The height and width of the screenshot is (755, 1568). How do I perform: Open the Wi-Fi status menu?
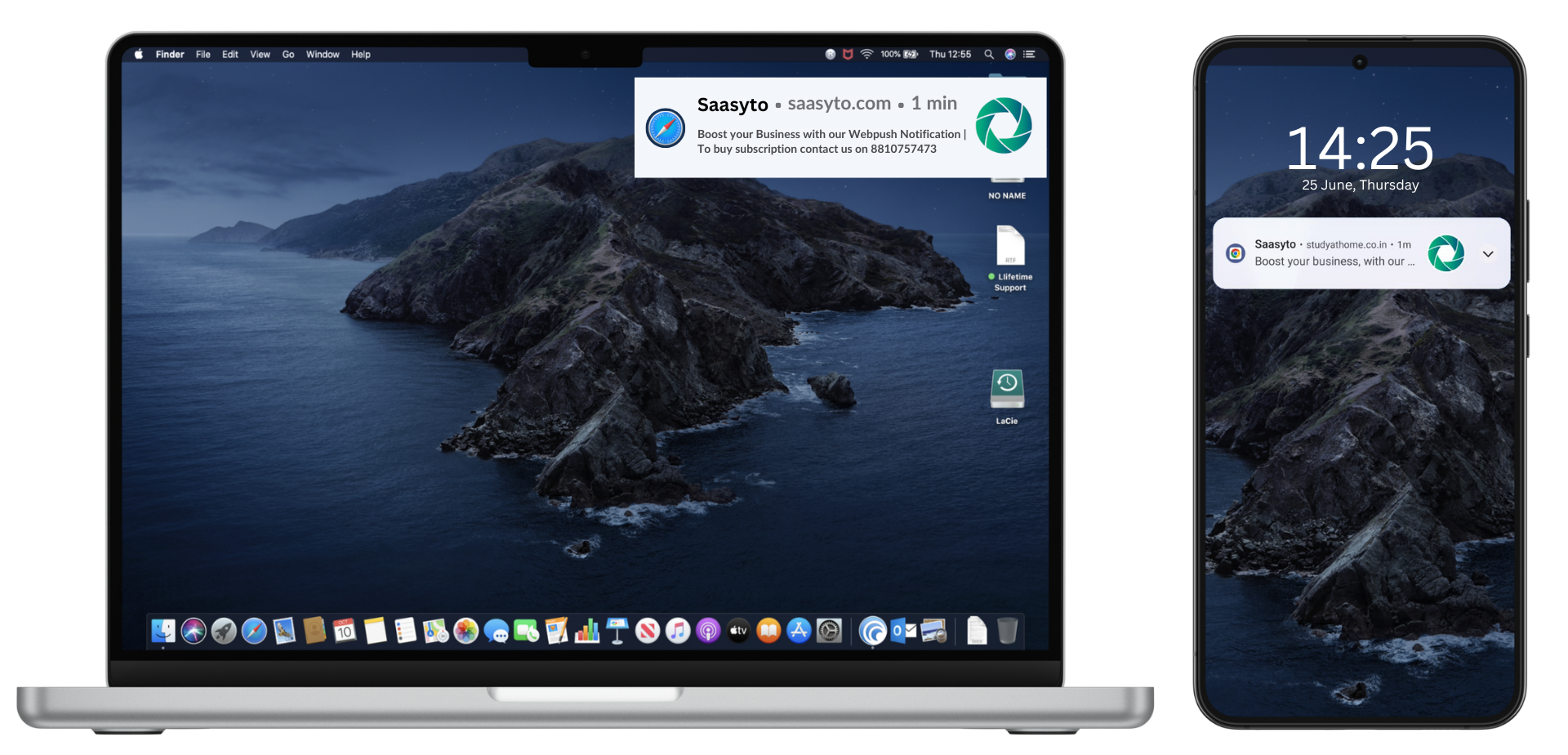(x=866, y=54)
